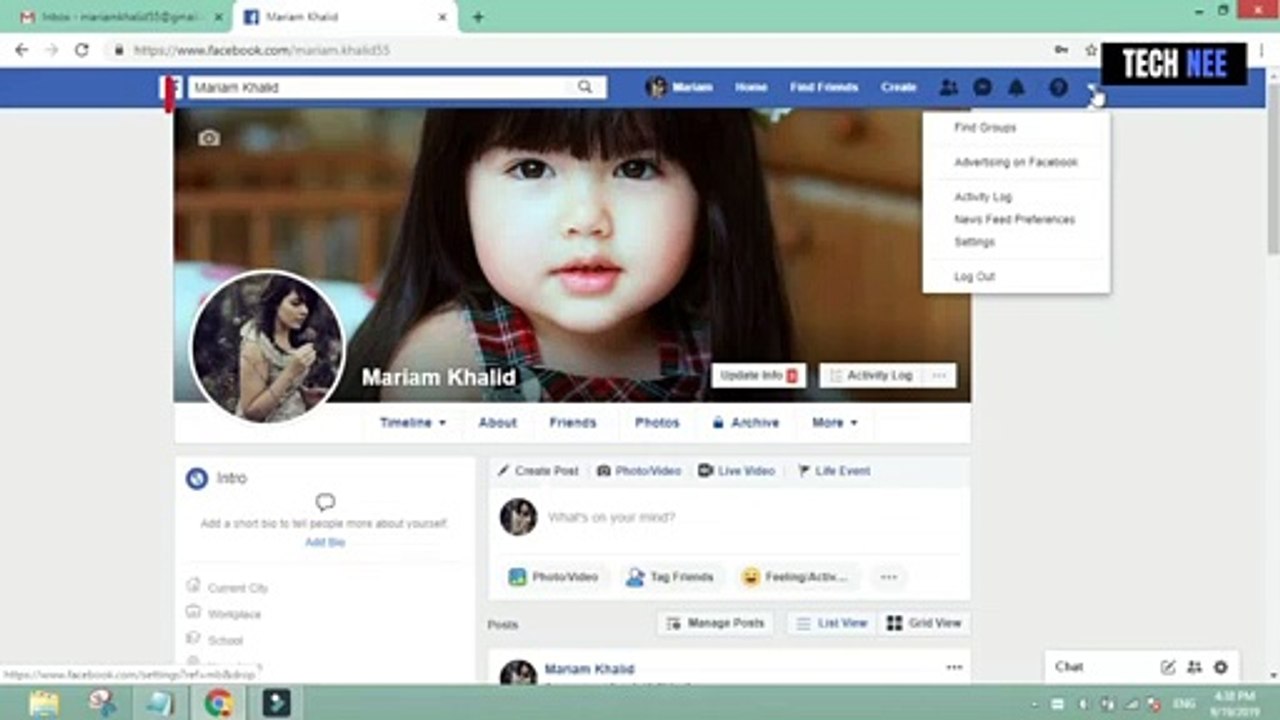Bookmark page with star icon
This screenshot has height=720, width=1280.
1091,50
